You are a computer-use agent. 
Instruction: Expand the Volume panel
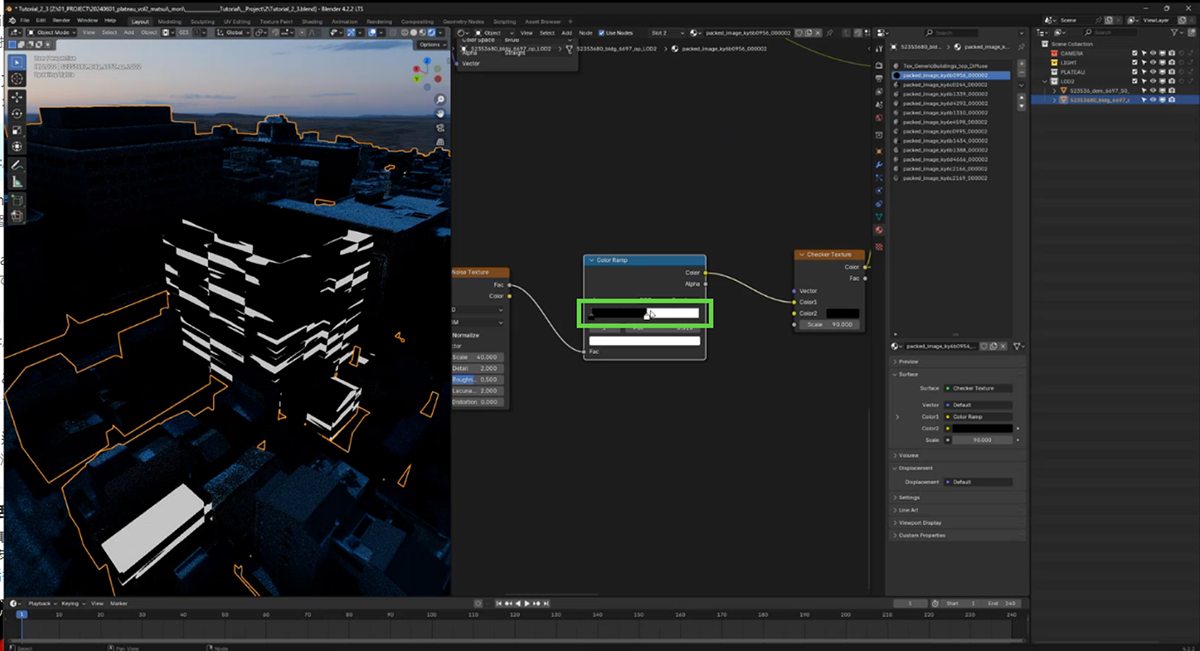906,455
